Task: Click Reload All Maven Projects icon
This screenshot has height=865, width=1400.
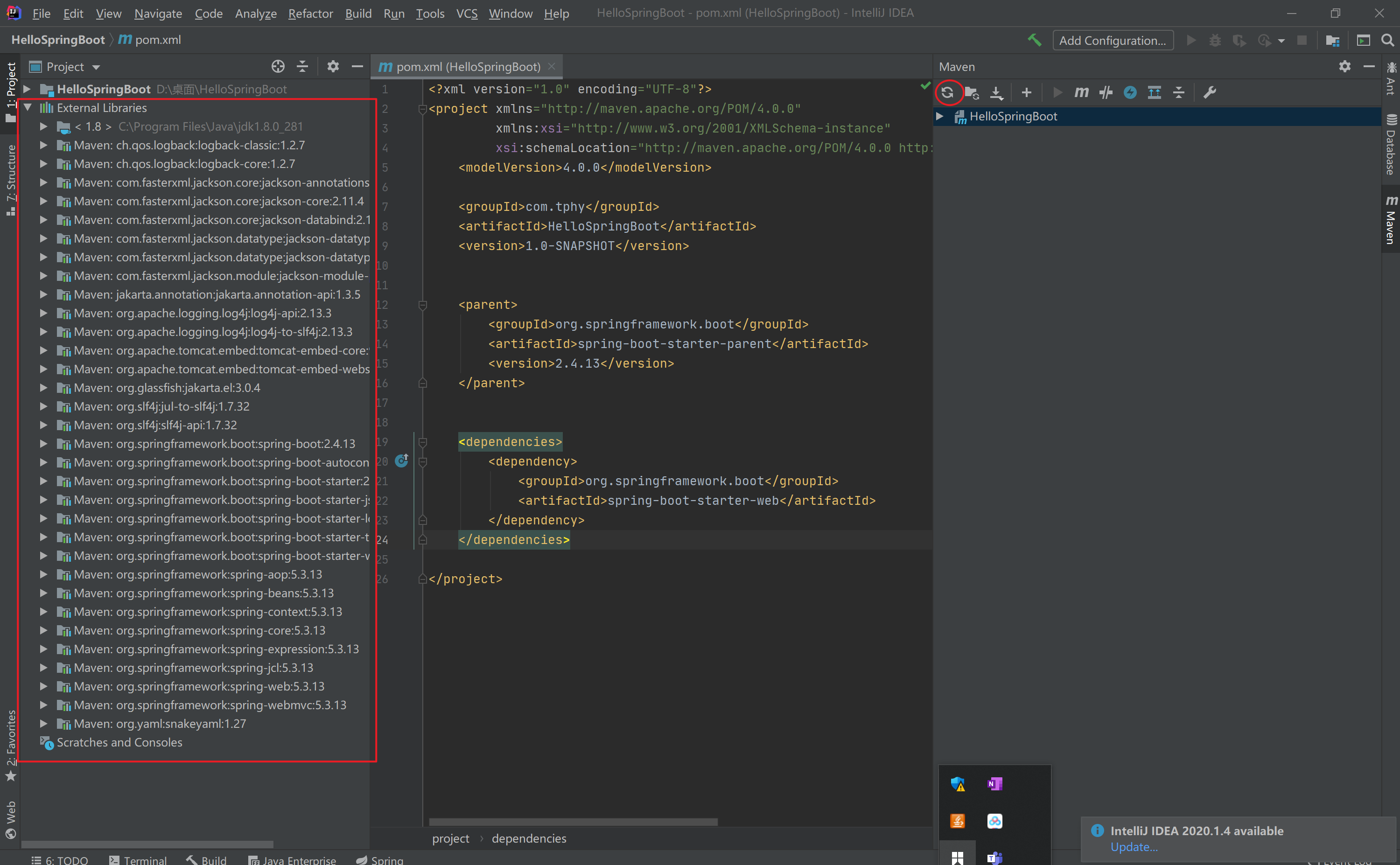Action: click(x=947, y=92)
